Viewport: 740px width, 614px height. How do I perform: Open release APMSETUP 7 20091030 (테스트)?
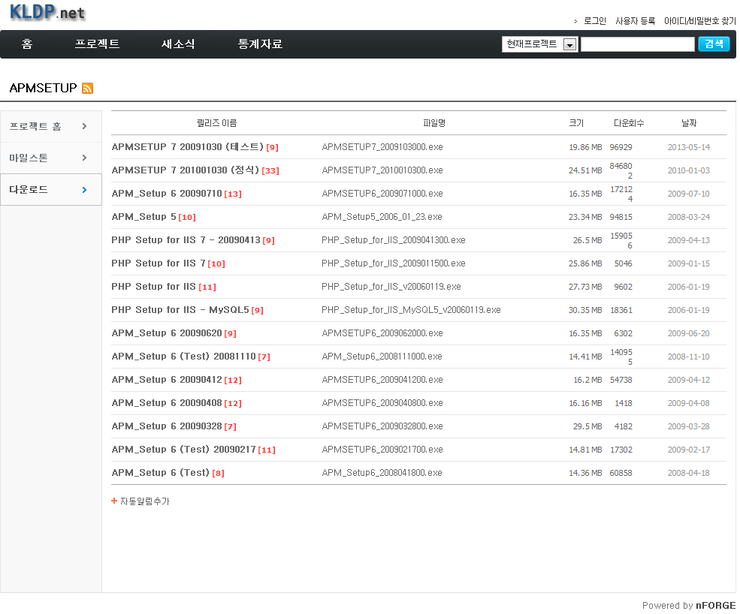click(x=187, y=147)
